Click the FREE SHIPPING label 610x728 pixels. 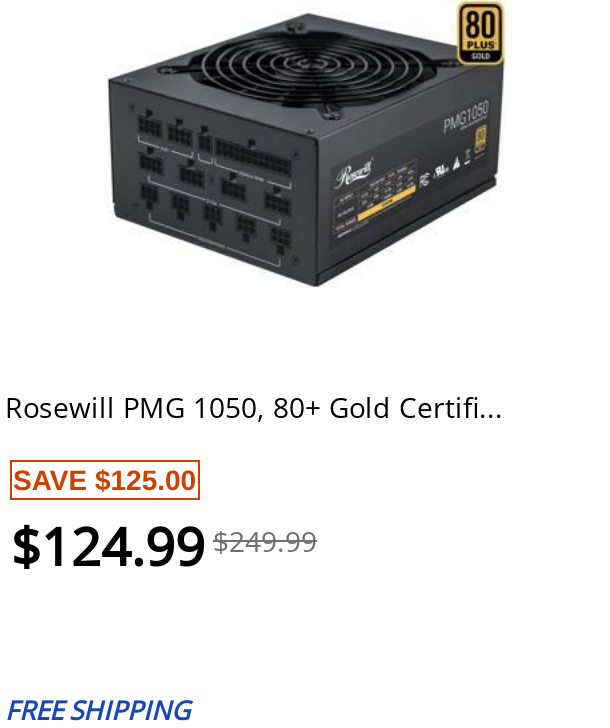(x=100, y=710)
